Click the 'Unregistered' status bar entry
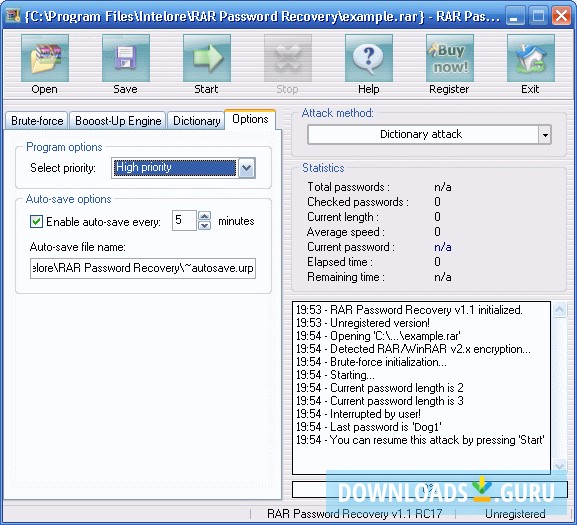This screenshot has width=577, height=525. [x=515, y=514]
